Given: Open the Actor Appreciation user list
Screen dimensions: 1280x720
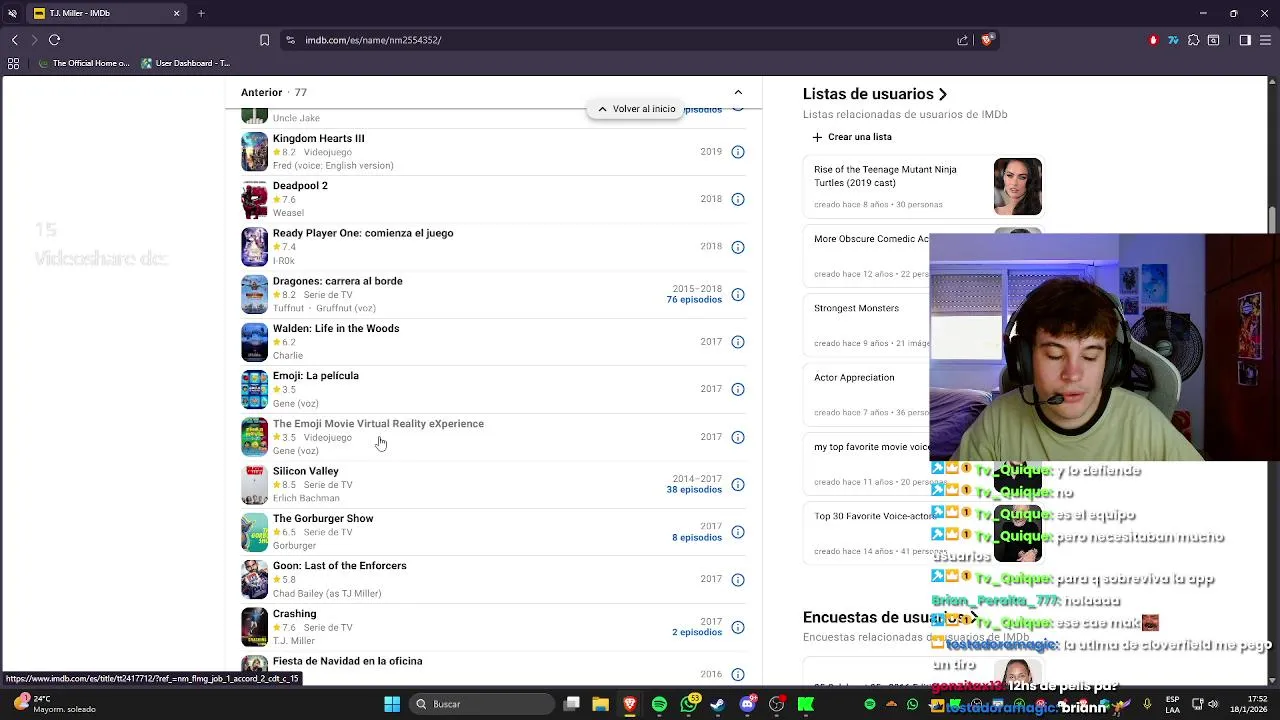Looking at the screenshot, I should pos(854,378).
